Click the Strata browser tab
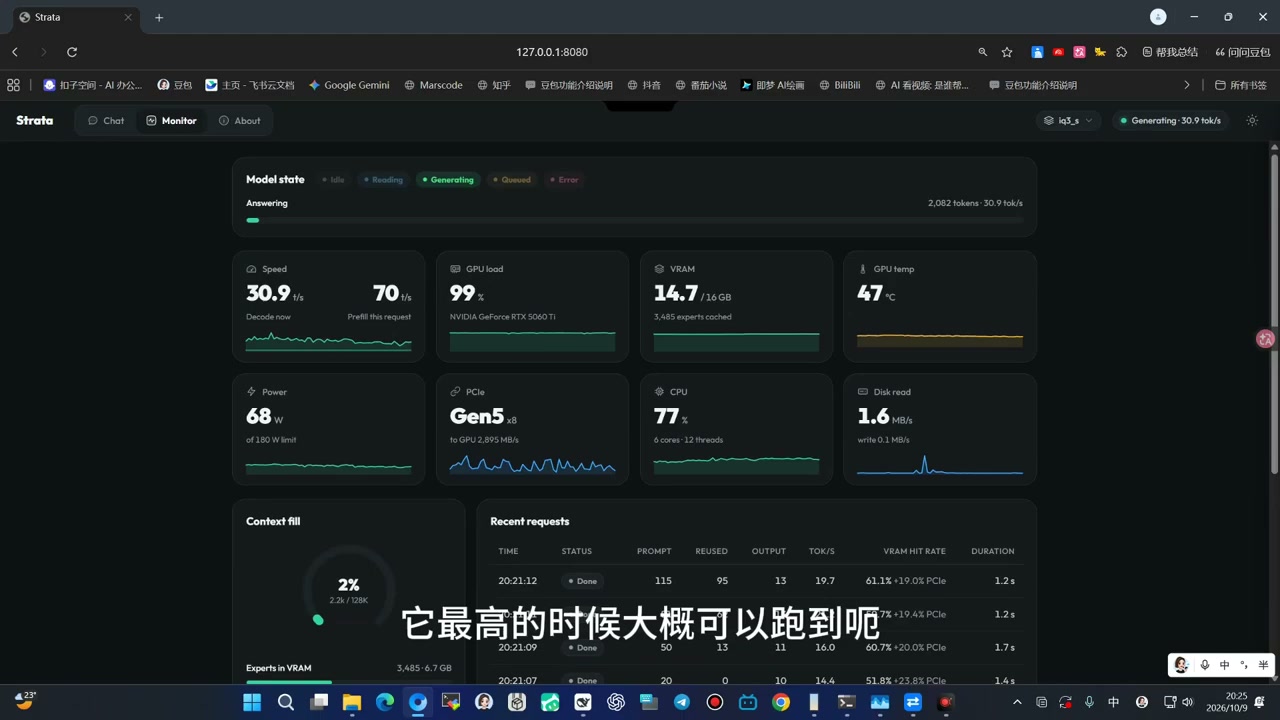 click(x=75, y=17)
